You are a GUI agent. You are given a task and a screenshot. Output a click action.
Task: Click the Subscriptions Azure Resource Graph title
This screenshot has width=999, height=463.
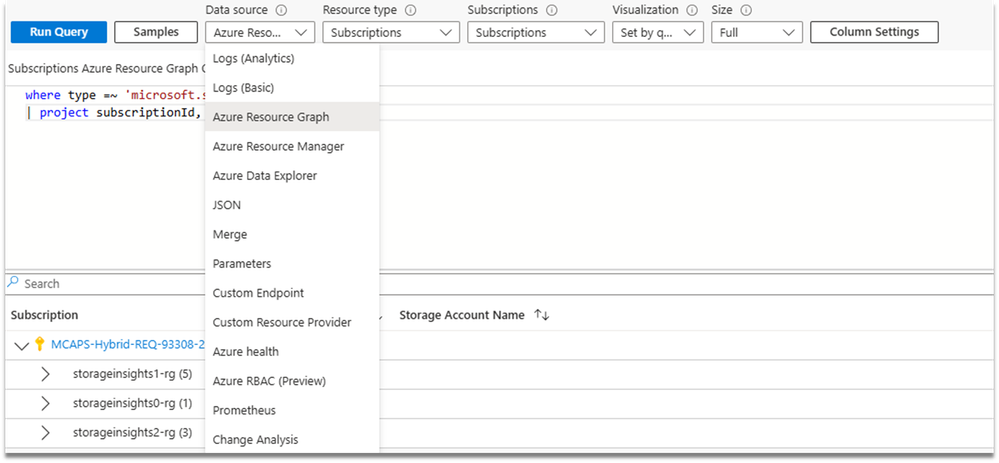pyautogui.click(x=106, y=68)
